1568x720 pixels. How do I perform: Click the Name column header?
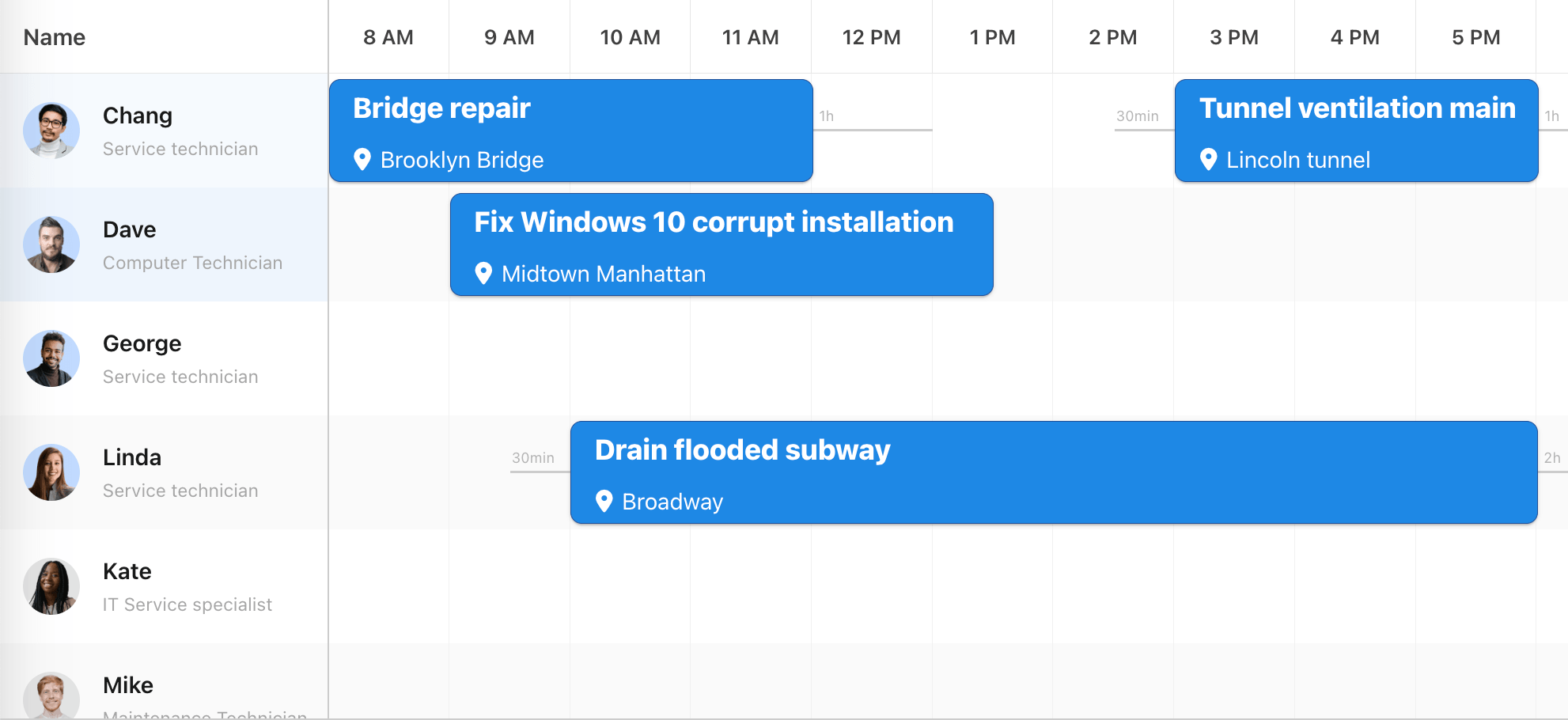coord(55,37)
